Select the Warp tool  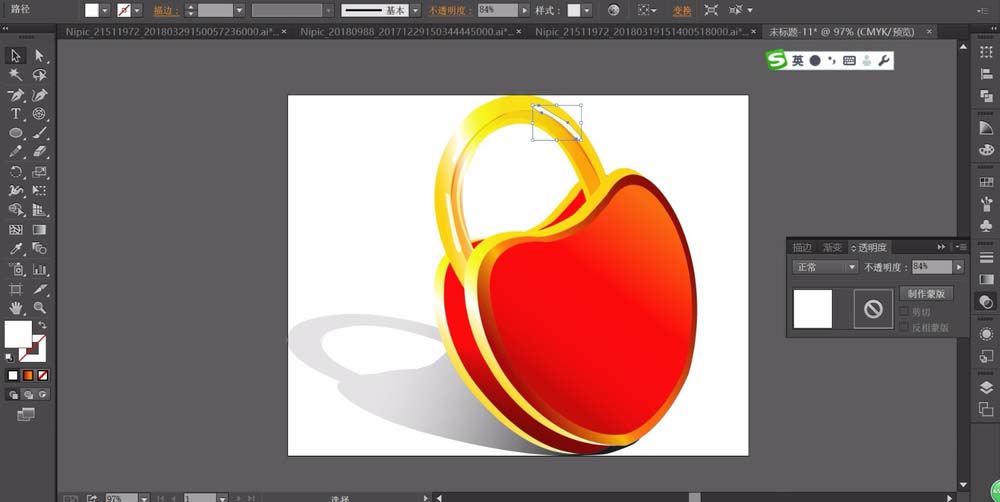click(16, 191)
